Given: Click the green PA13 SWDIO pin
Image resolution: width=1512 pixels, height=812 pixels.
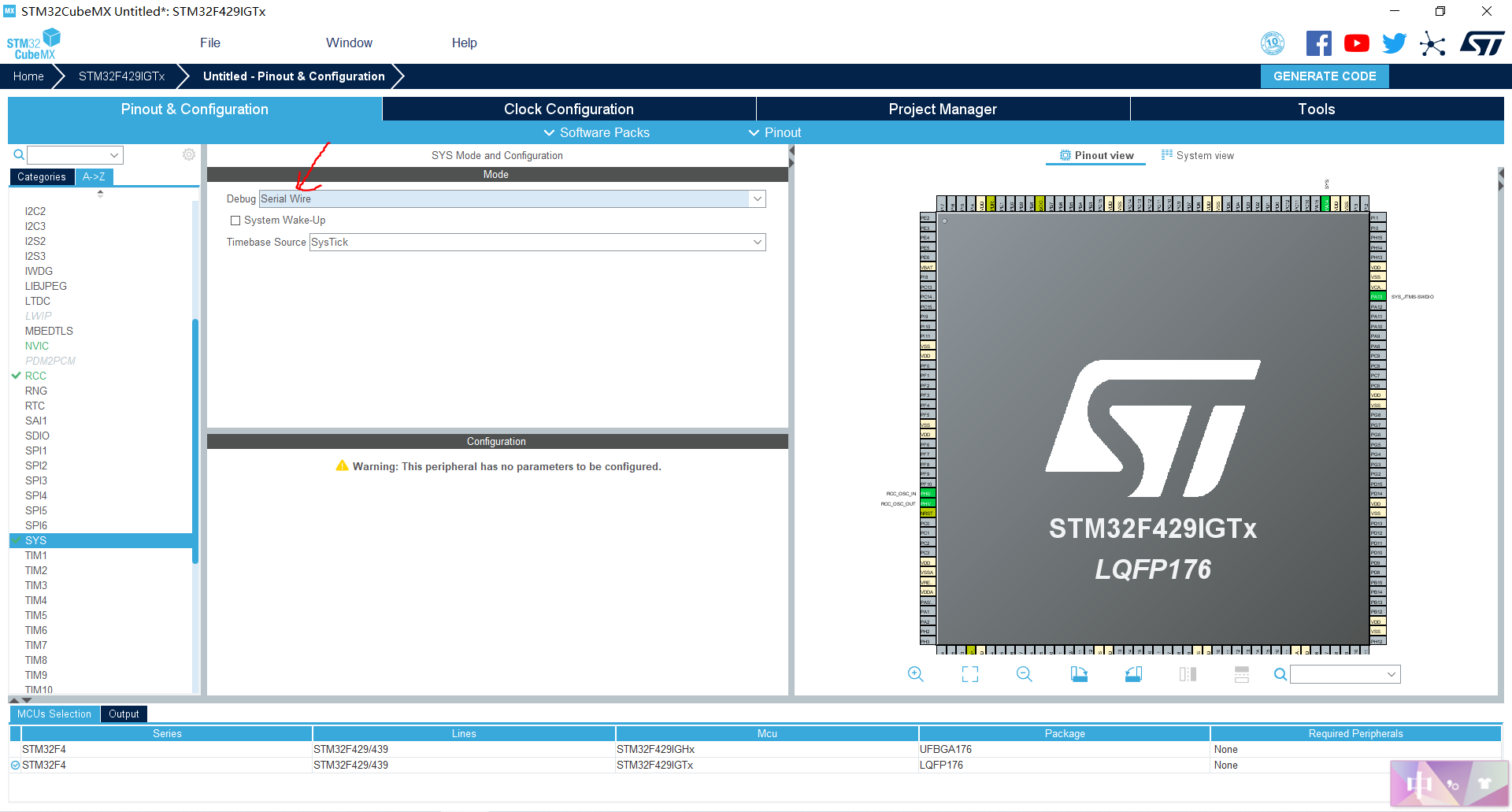Looking at the screenshot, I should [1377, 297].
